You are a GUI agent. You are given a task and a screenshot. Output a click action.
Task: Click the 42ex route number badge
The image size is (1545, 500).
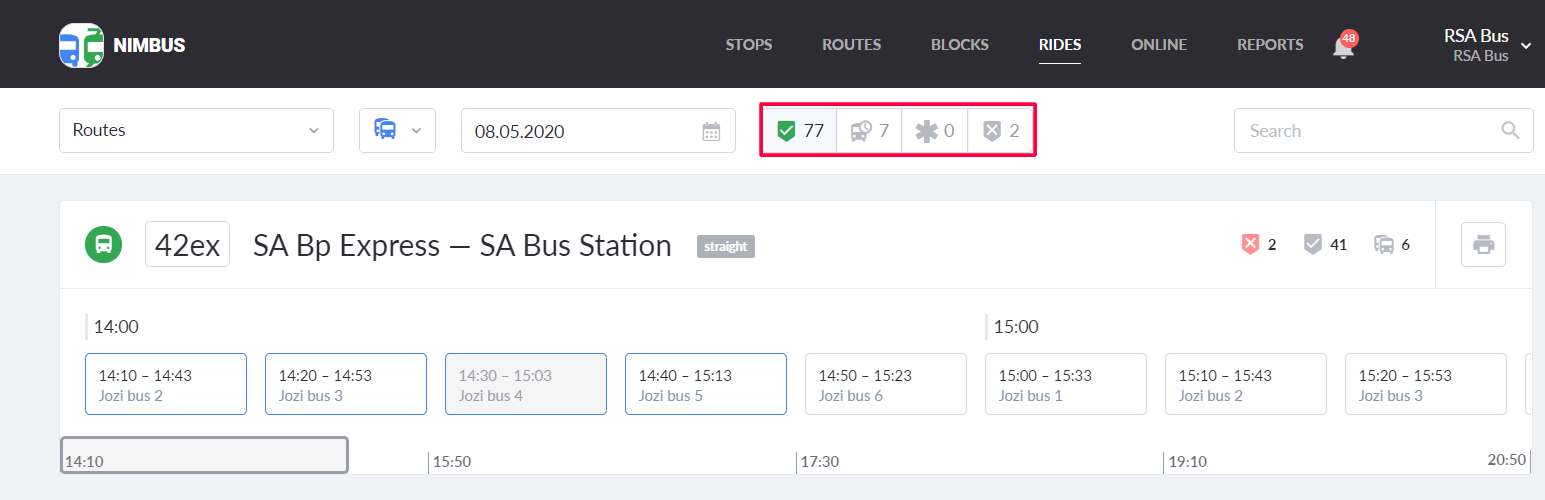pos(188,245)
